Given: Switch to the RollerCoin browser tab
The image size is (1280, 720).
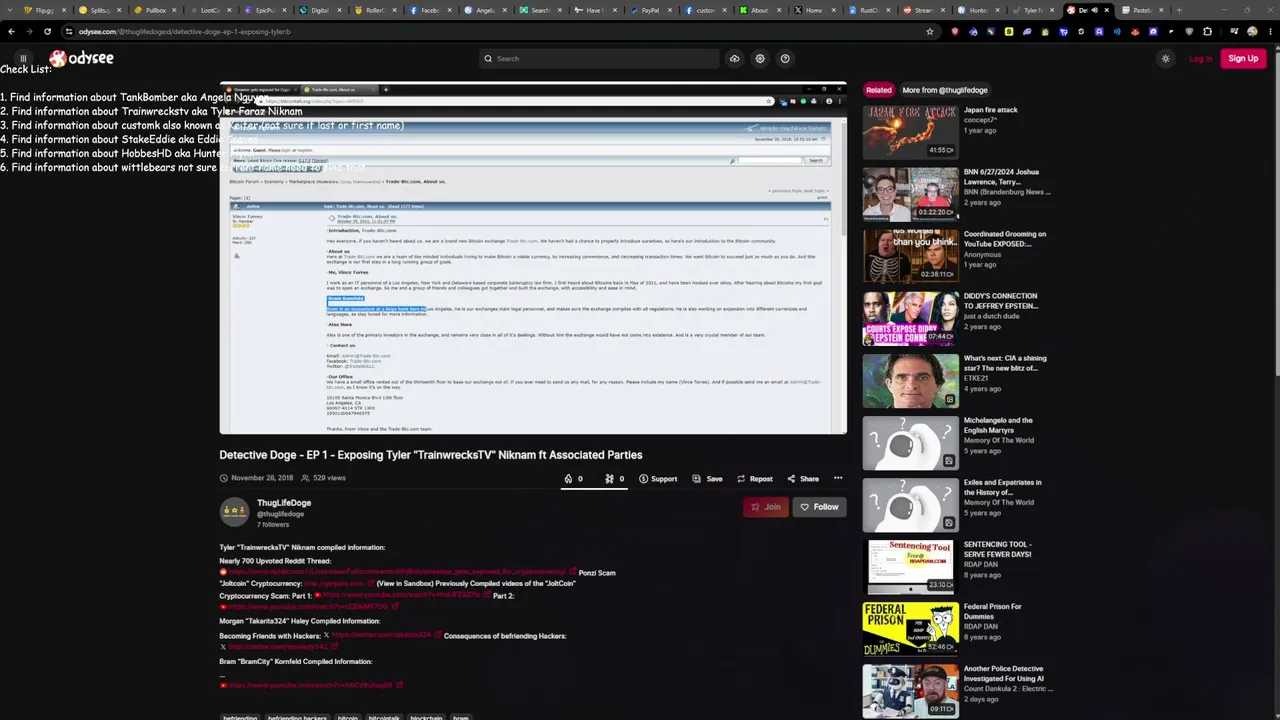Looking at the screenshot, I should pos(375,10).
